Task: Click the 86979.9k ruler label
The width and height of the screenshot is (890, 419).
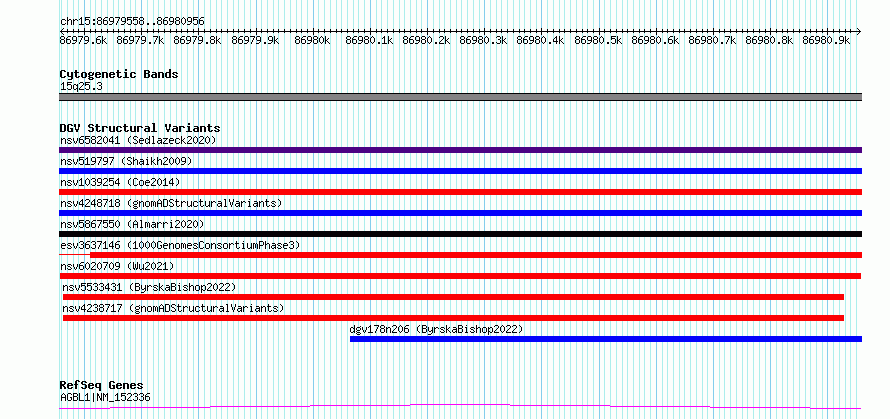Action: click(255, 40)
